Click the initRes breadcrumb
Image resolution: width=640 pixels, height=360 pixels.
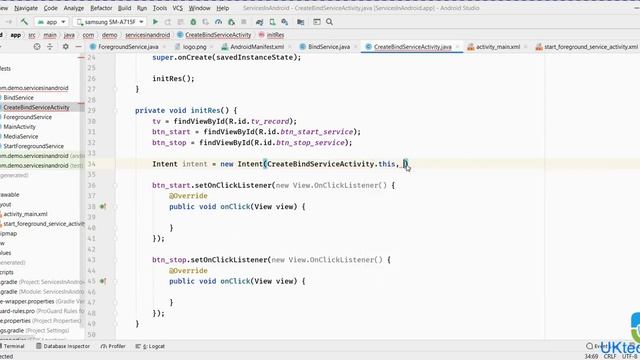(271, 35)
